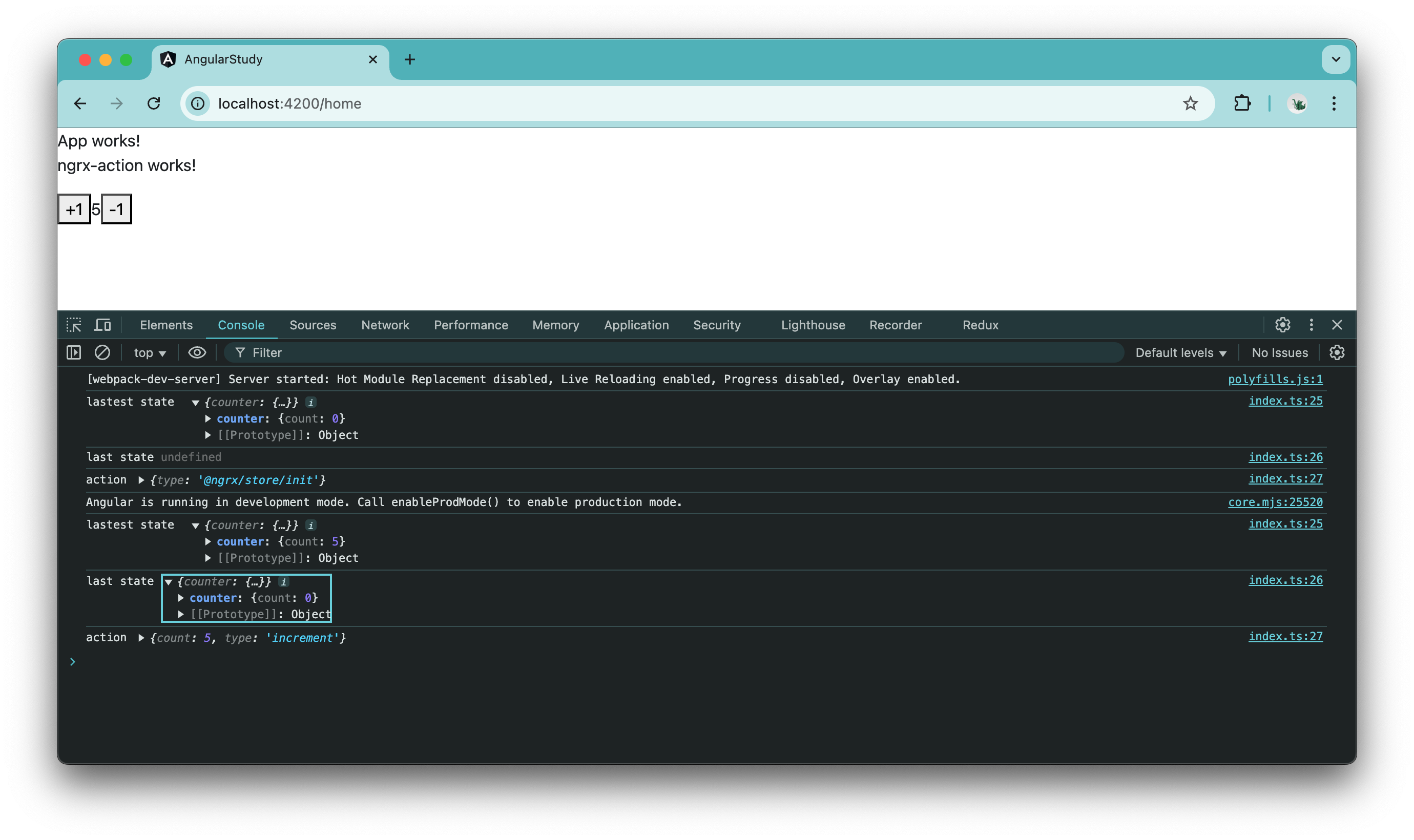Create a live expression with the eye icon
The width and height of the screenshot is (1414, 840).
point(197,352)
